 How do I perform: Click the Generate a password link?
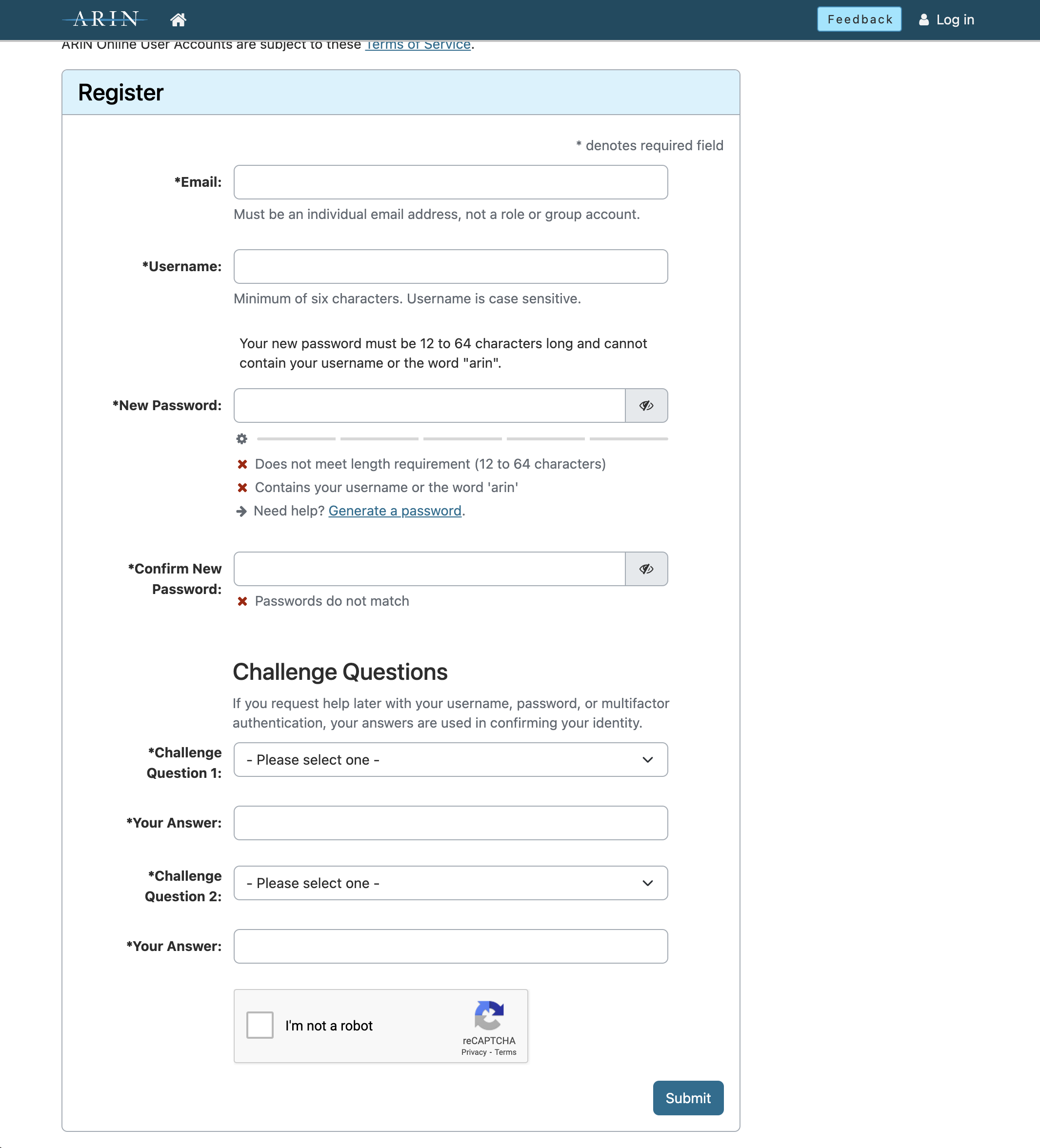tap(395, 510)
